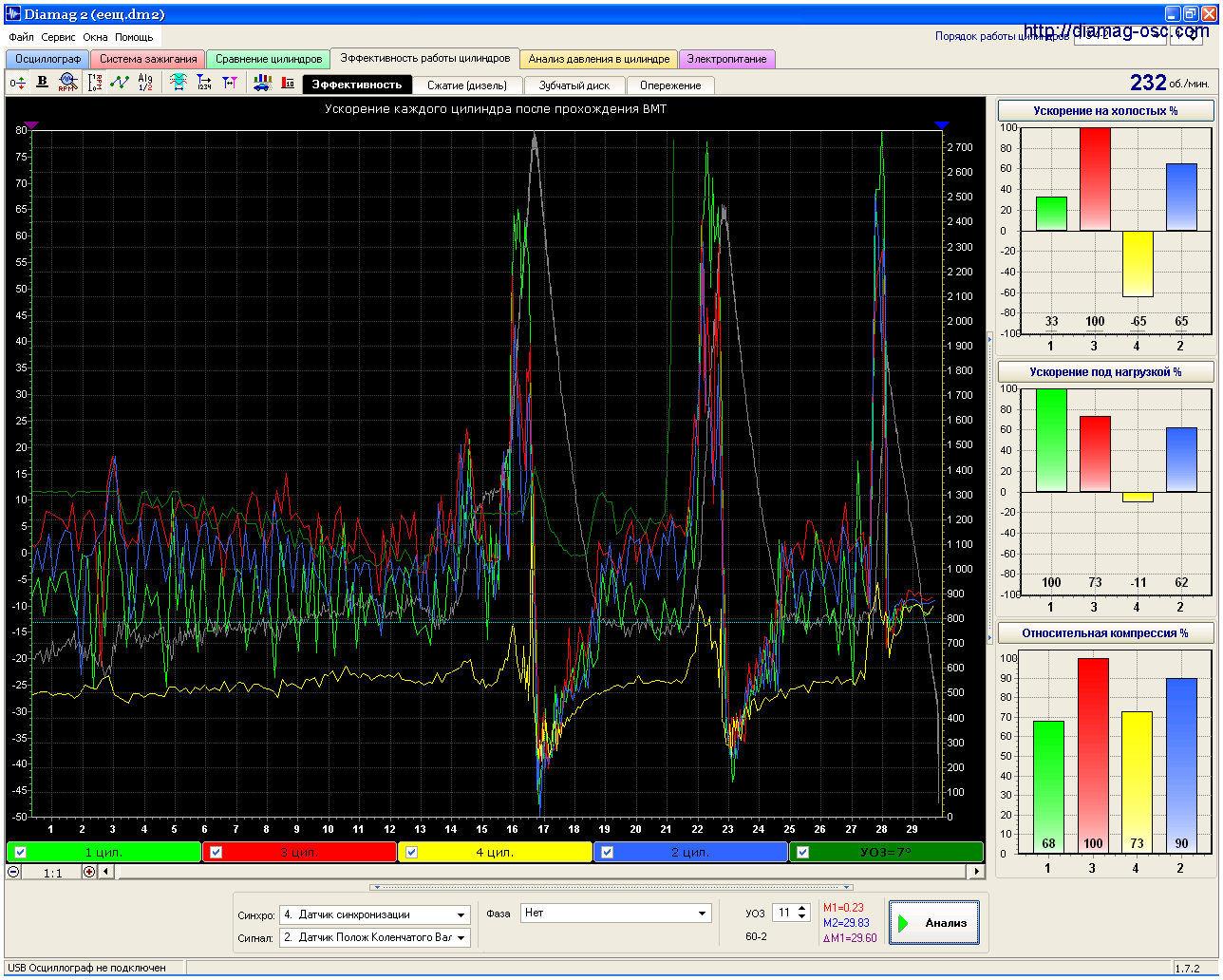Image resolution: width=1223 pixels, height=980 pixels.
Task: Click the magenta marker distance icon
Action: coord(229,83)
